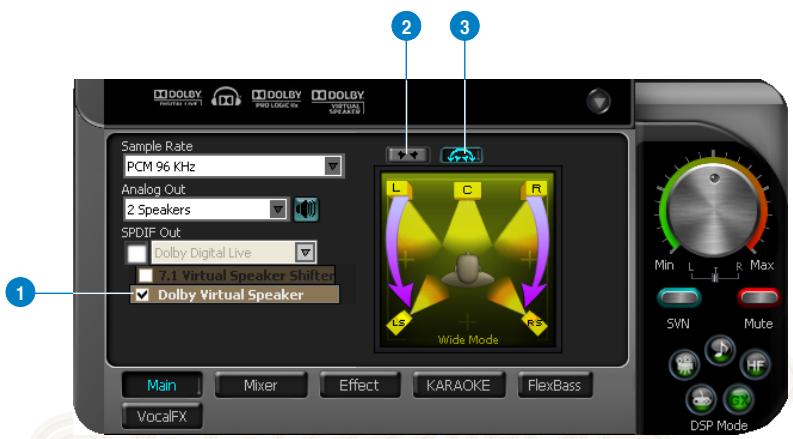The image size is (793, 439).
Task: Open the Analog Out dropdown arrow
Action: (277, 209)
